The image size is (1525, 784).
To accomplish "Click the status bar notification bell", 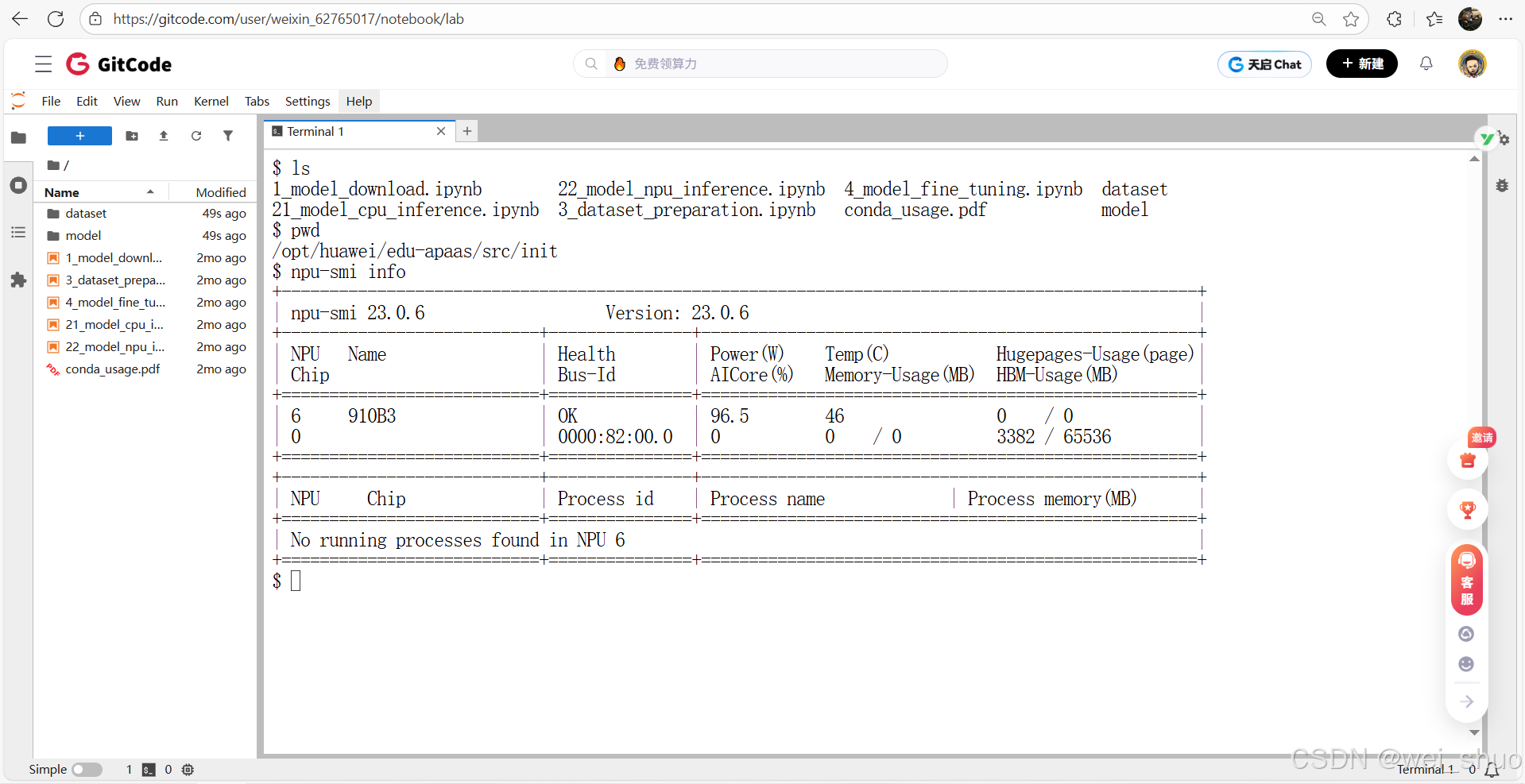I will pos(1492,769).
